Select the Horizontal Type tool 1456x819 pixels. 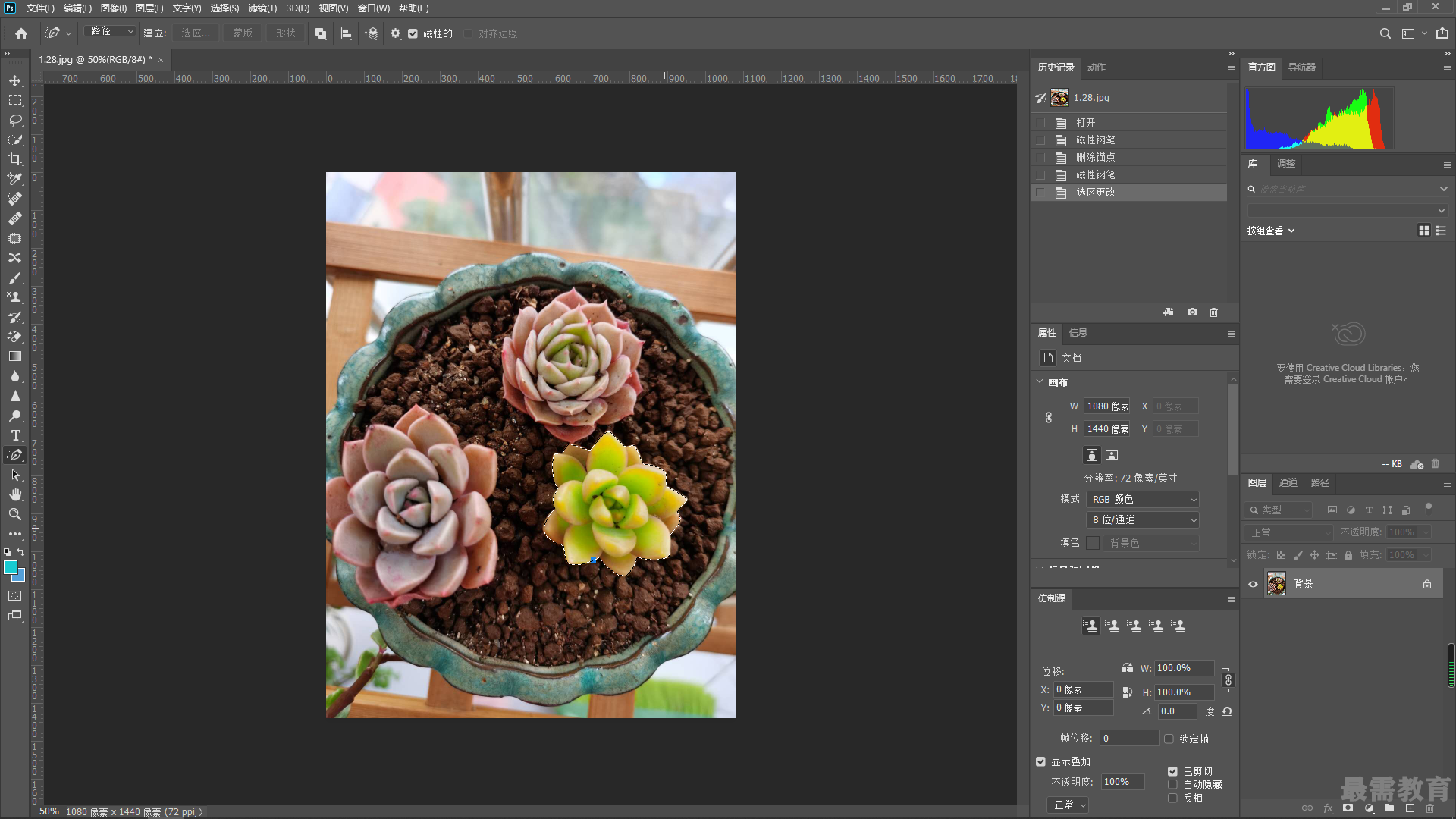point(15,435)
